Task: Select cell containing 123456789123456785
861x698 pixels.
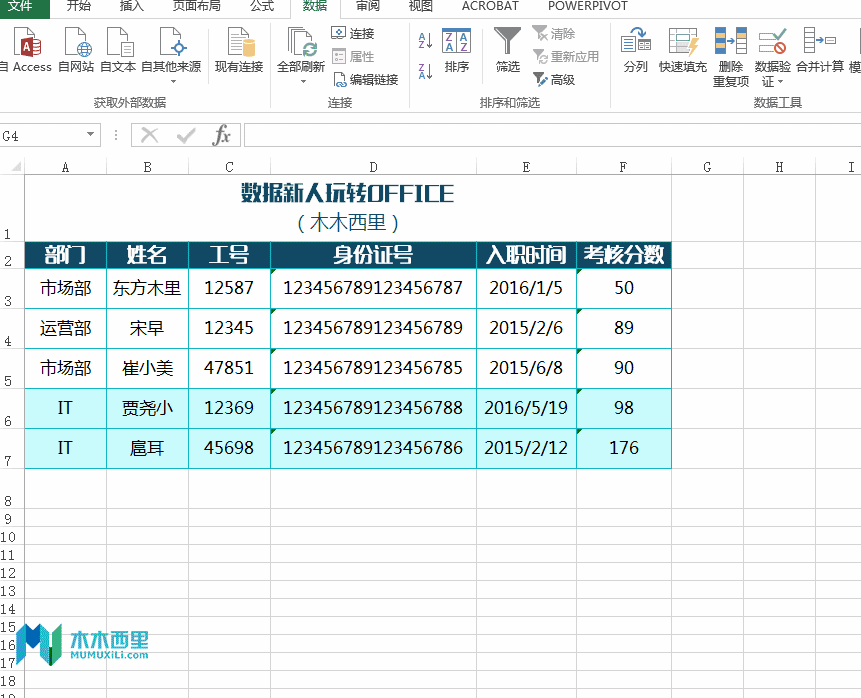Action: tap(373, 368)
